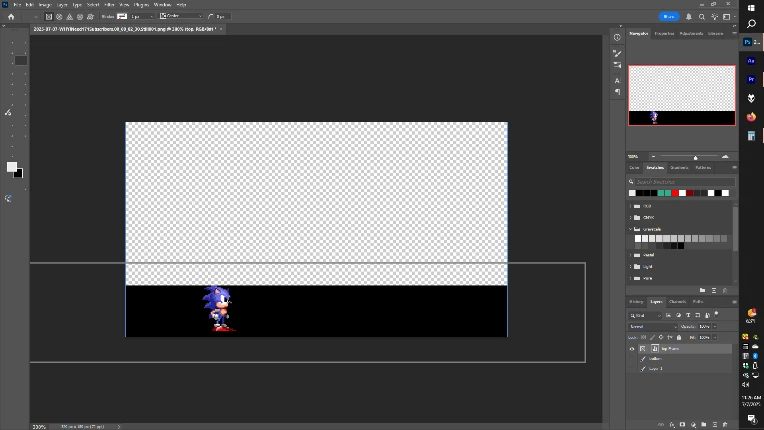
Task: Collapse the Grayscale swatch folder
Action: point(630,229)
